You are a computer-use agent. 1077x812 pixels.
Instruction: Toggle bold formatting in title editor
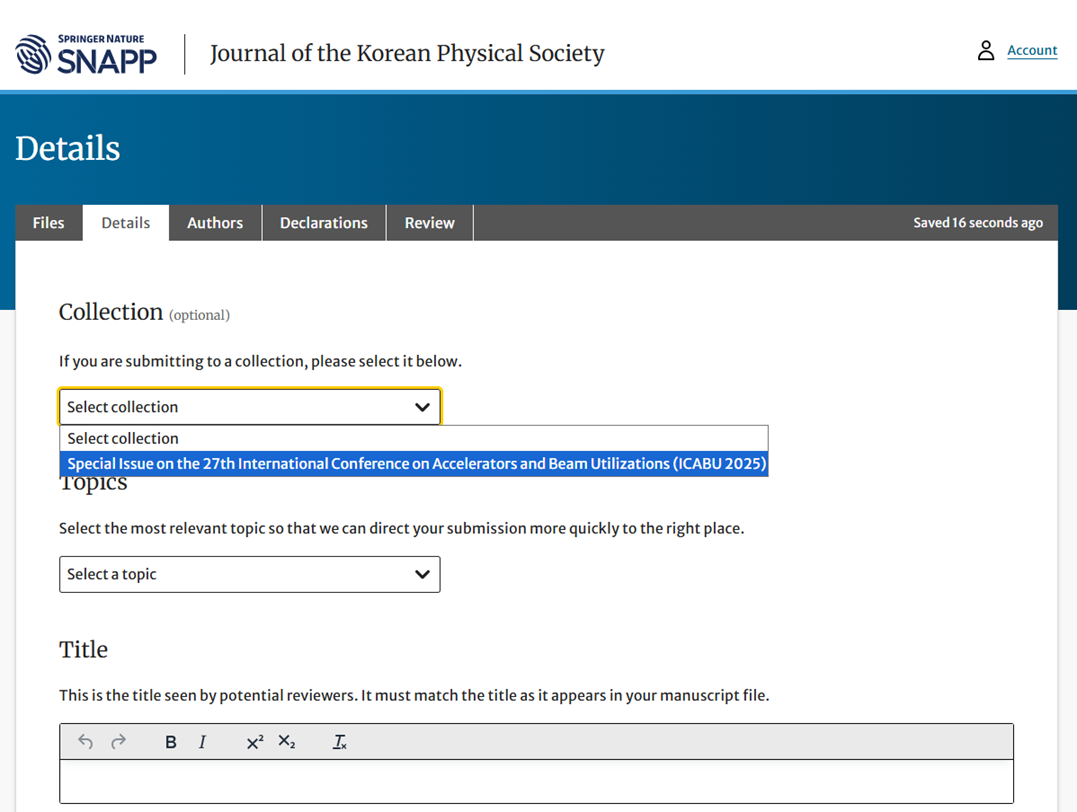click(x=171, y=742)
